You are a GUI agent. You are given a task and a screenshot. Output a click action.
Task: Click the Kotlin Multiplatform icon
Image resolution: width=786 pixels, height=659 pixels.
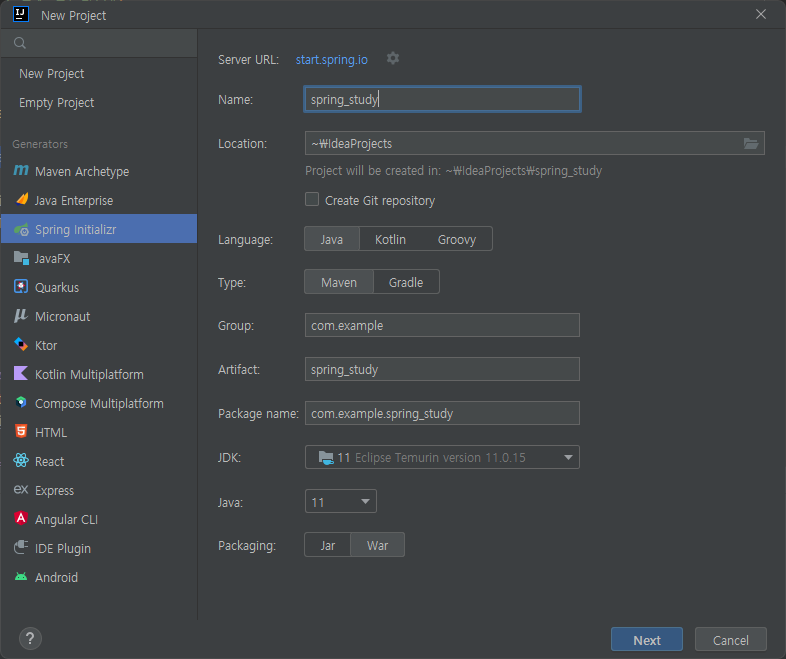coord(21,373)
